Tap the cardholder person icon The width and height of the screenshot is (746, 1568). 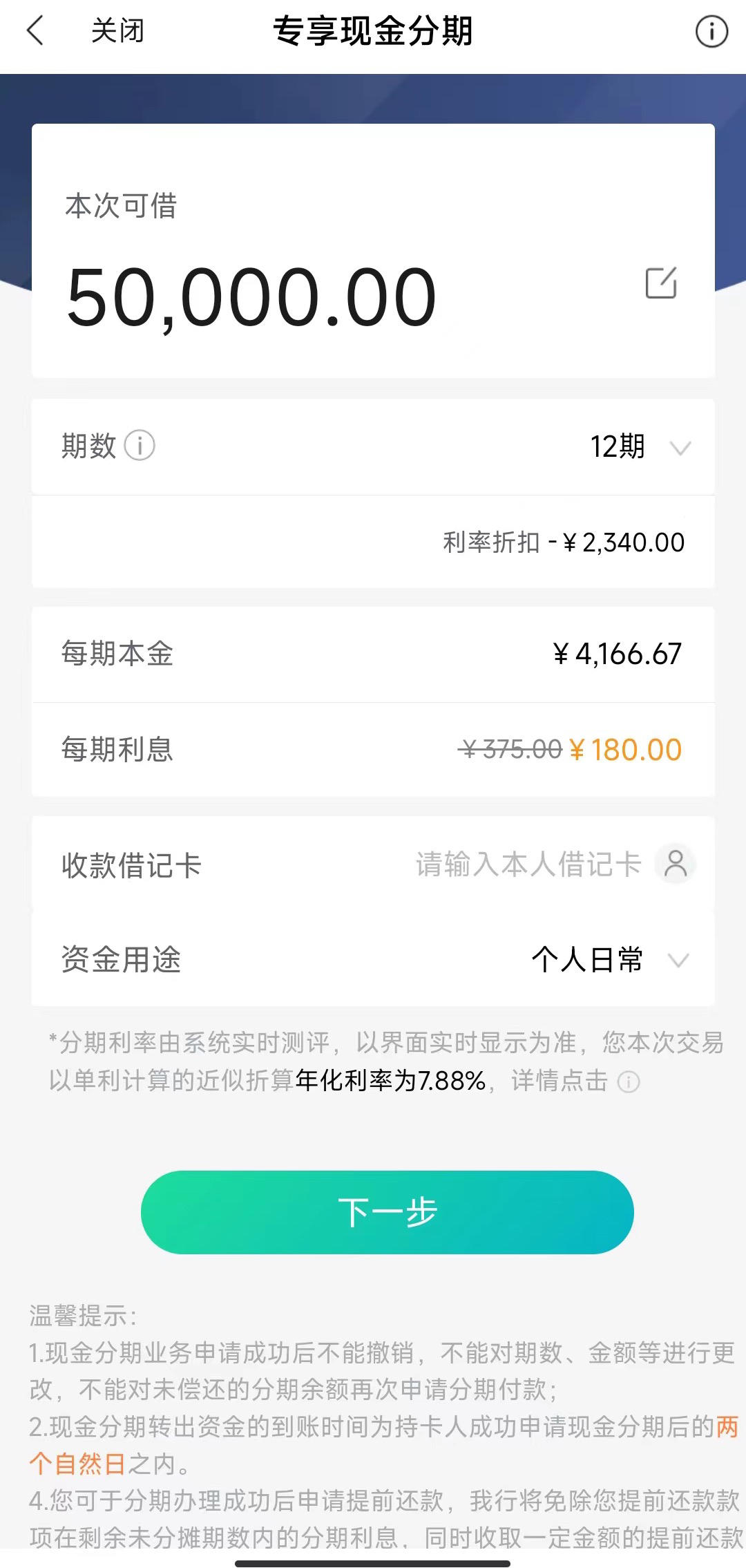(x=676, y=864)
